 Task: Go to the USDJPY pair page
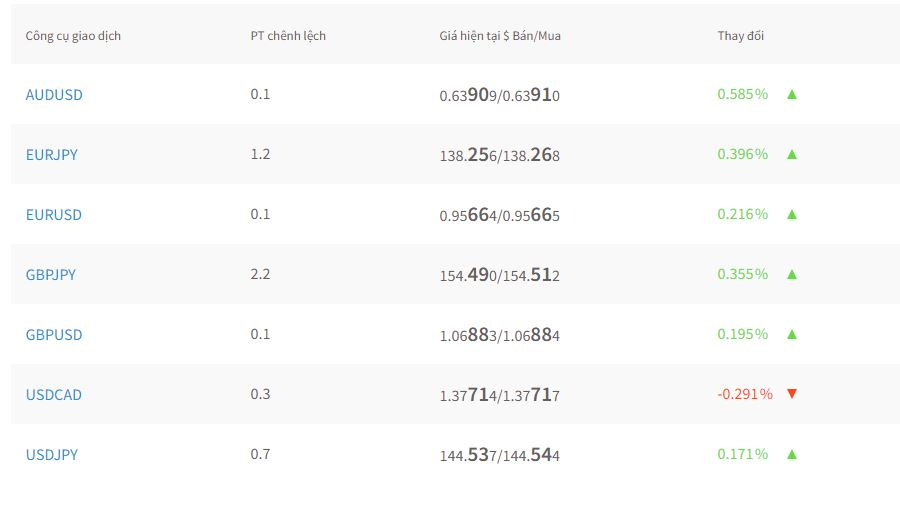(52, 455)
